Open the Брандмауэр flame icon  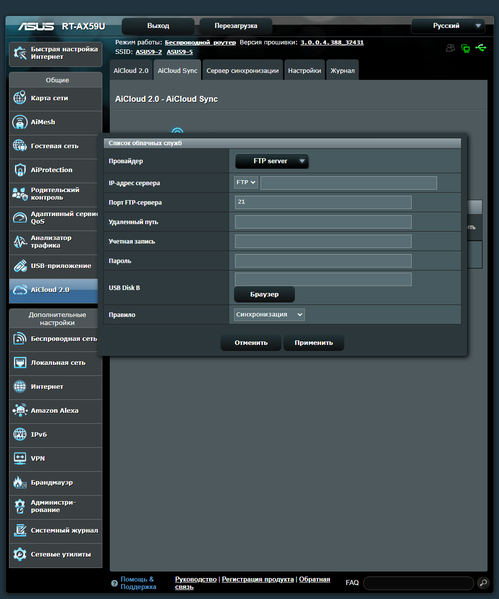point(20,482)
